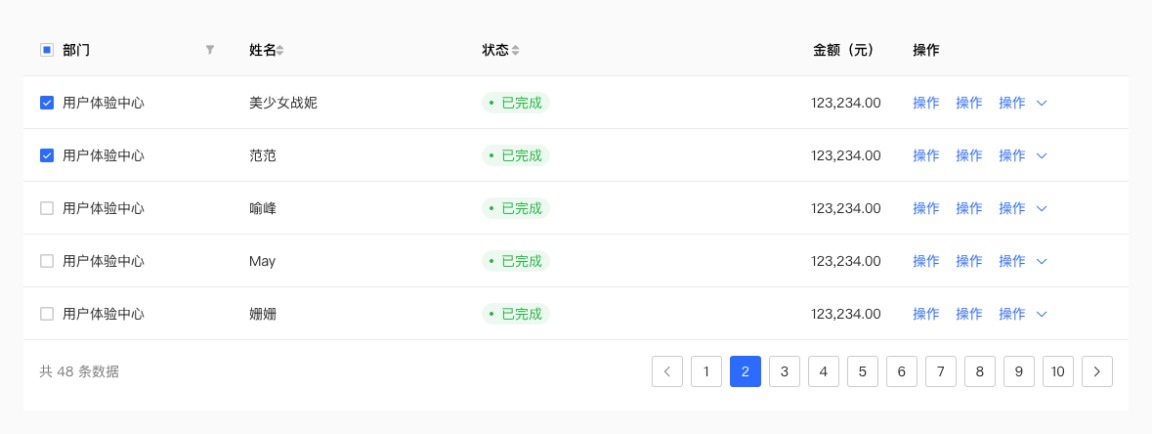Image resolution: width=1152 pixels, height=434 pixels.
Task: Sort by 姓名 column arrows
Action: (280, 50)
